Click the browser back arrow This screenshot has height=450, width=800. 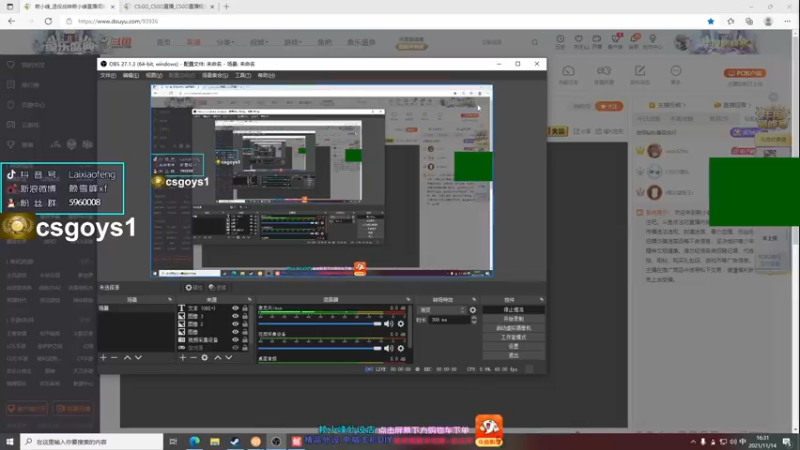click(x=12, y=21)
